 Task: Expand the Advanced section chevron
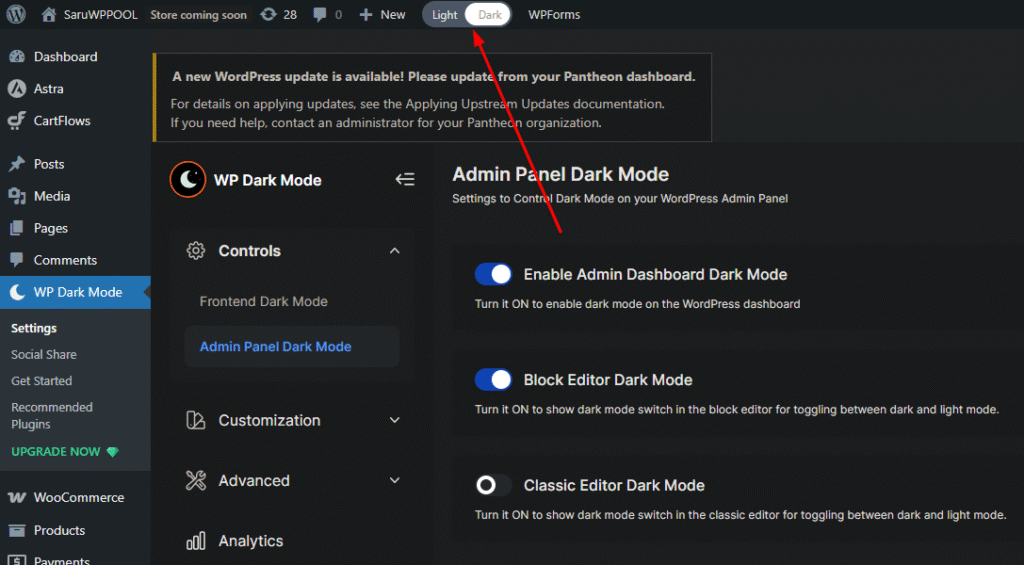394,480
